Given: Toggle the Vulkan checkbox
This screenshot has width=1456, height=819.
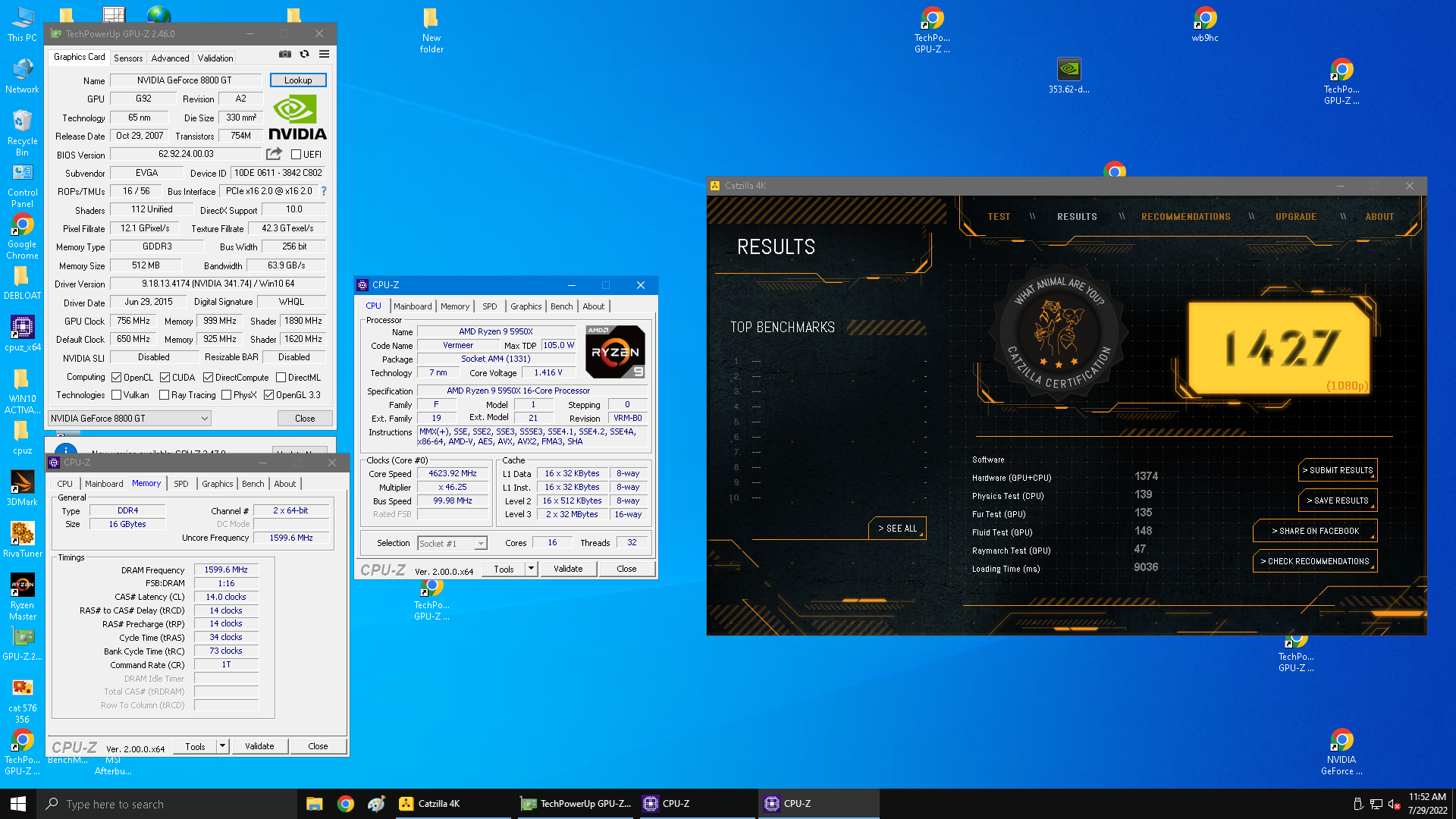Looking at the screenshot, I should pyautogui.click(x=116, y=395).
